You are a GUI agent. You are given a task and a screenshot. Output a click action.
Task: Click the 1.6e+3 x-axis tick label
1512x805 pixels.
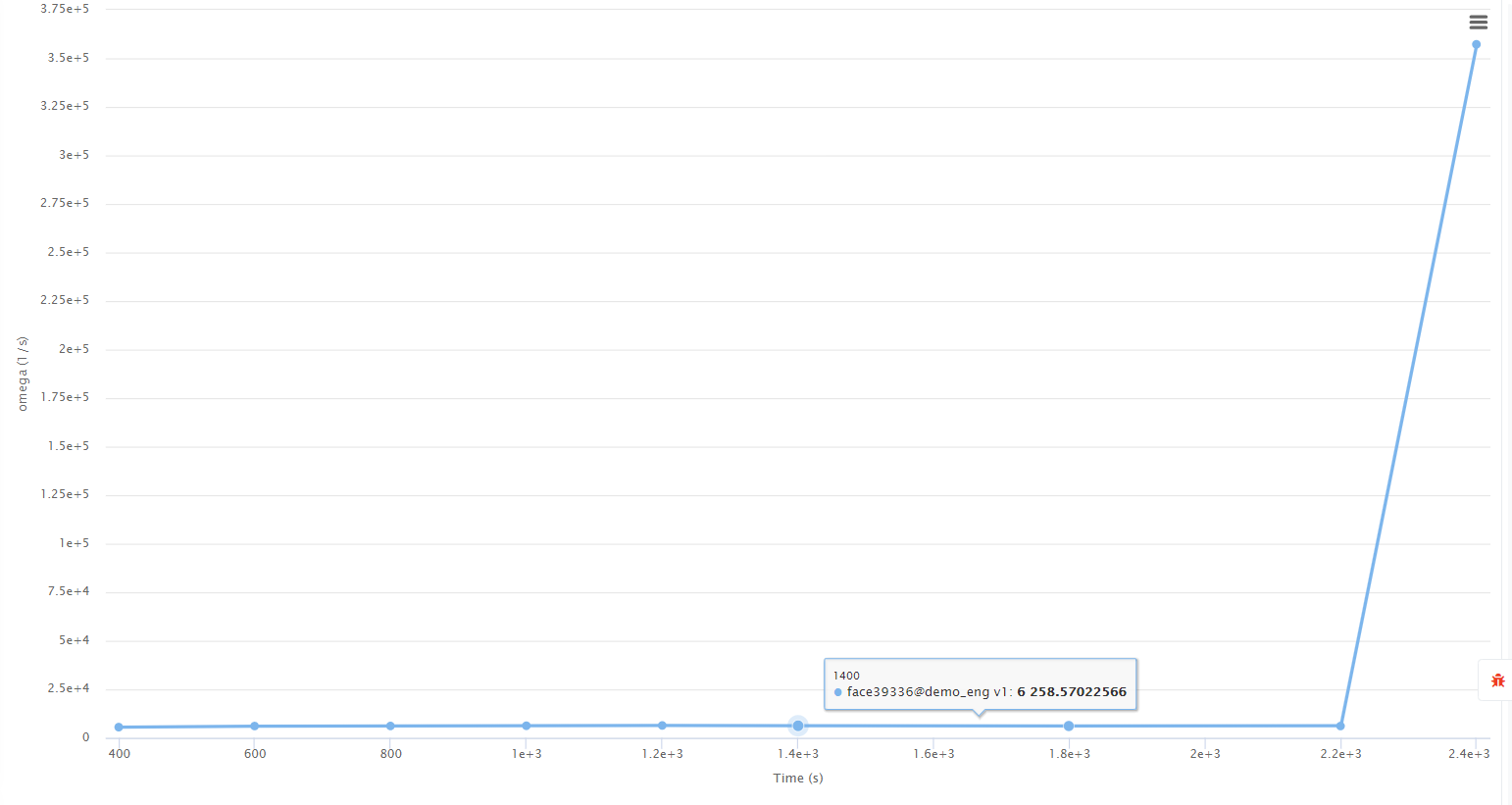933,754
